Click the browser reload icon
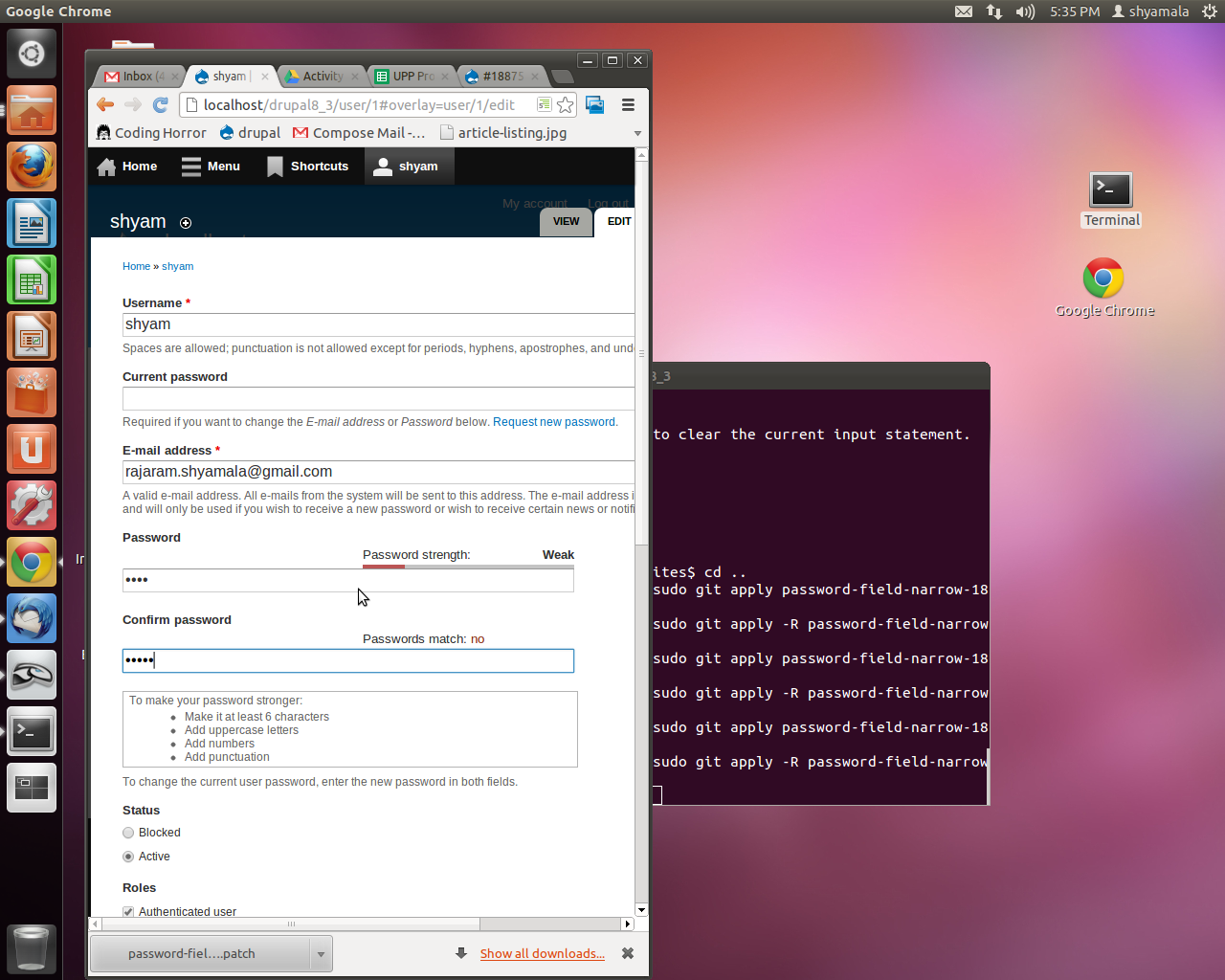Viewport: 1225px width, 980px height. (161, 105)
